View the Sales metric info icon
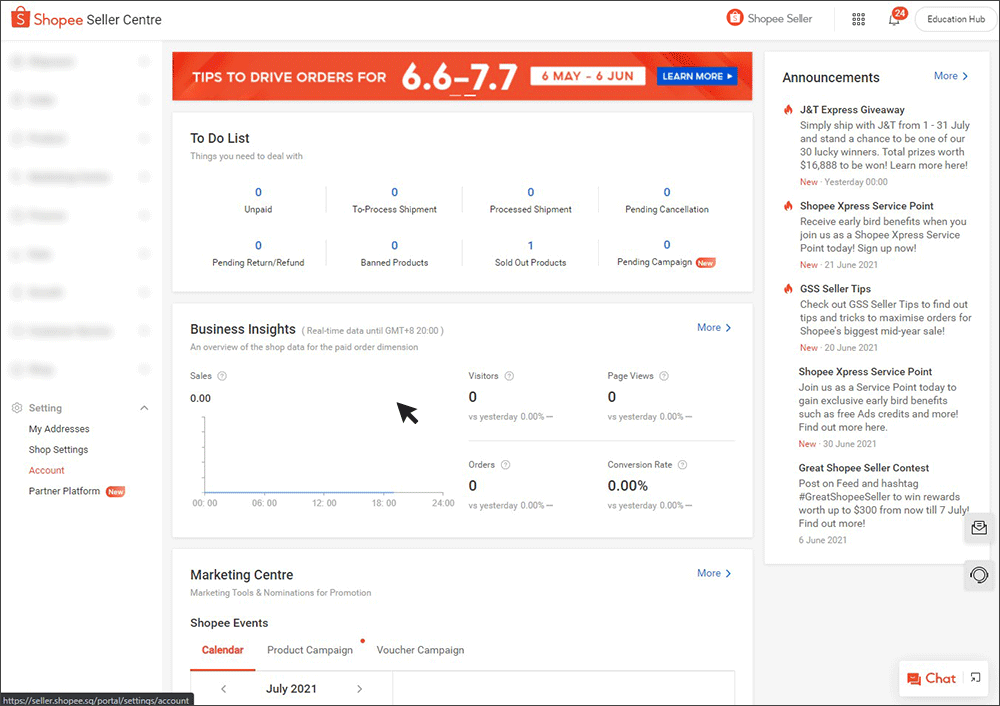Viewport: 1000px width, 706px height. 223,375
